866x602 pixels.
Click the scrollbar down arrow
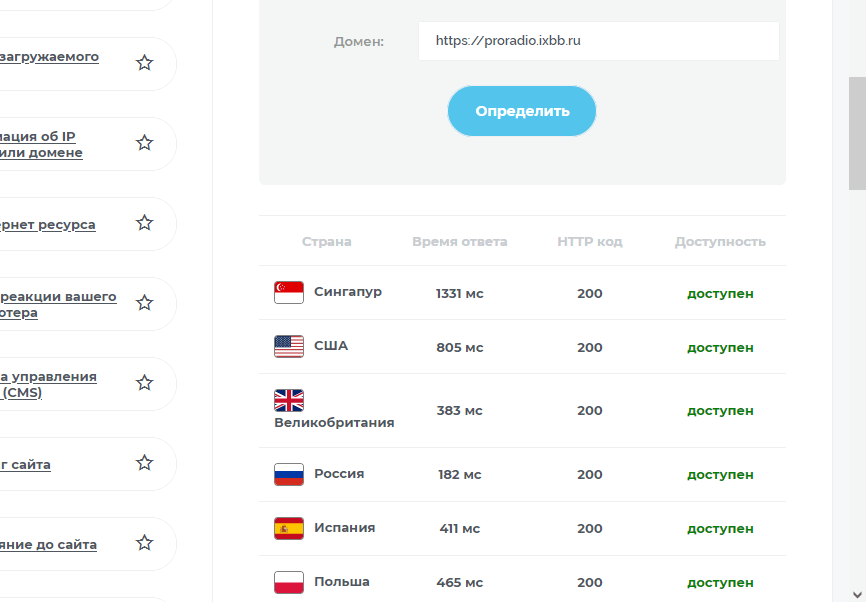(x=857, y=595)
